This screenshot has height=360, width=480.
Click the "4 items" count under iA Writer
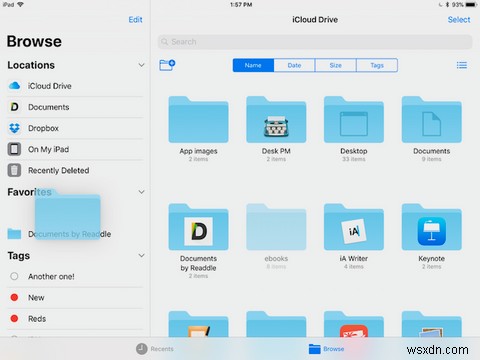[x=354, y=267]
